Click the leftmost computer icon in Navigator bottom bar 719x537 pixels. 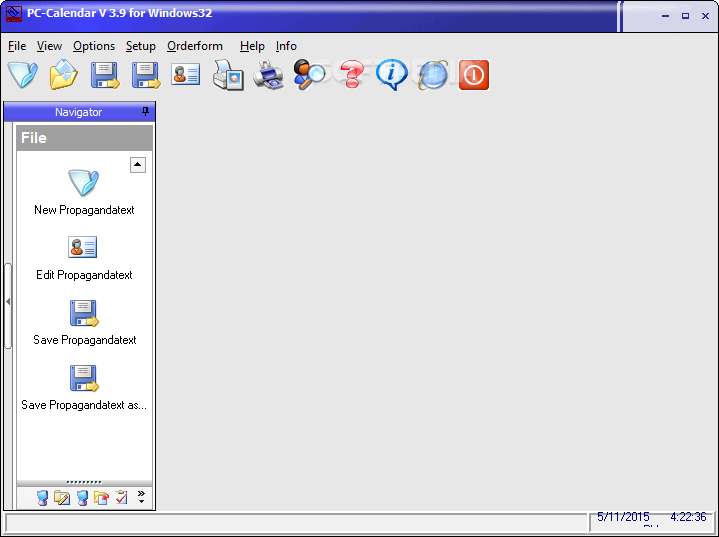click(x=42, y=498)
